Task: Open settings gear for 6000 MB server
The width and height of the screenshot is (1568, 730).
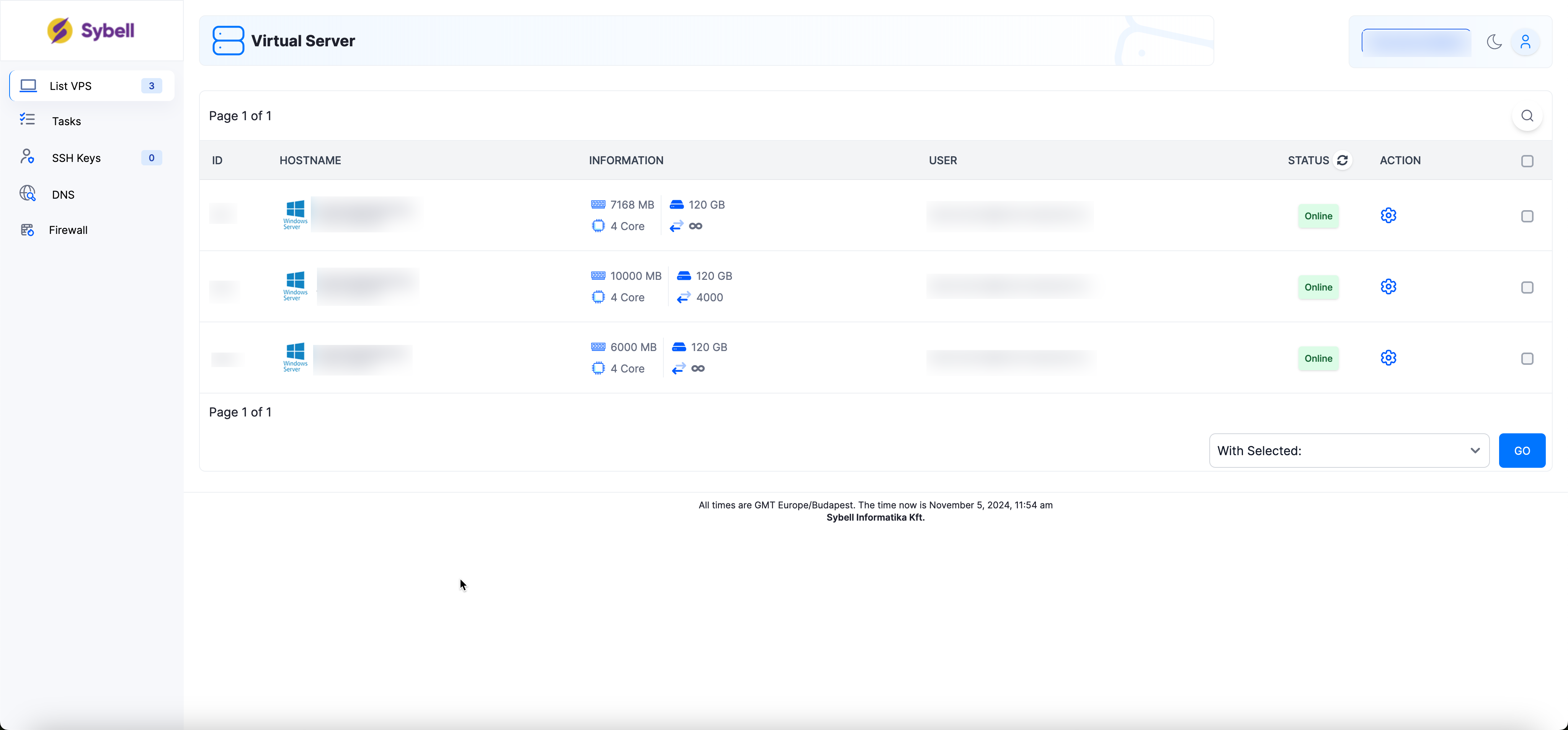Action: click(x=1388, y=358)
